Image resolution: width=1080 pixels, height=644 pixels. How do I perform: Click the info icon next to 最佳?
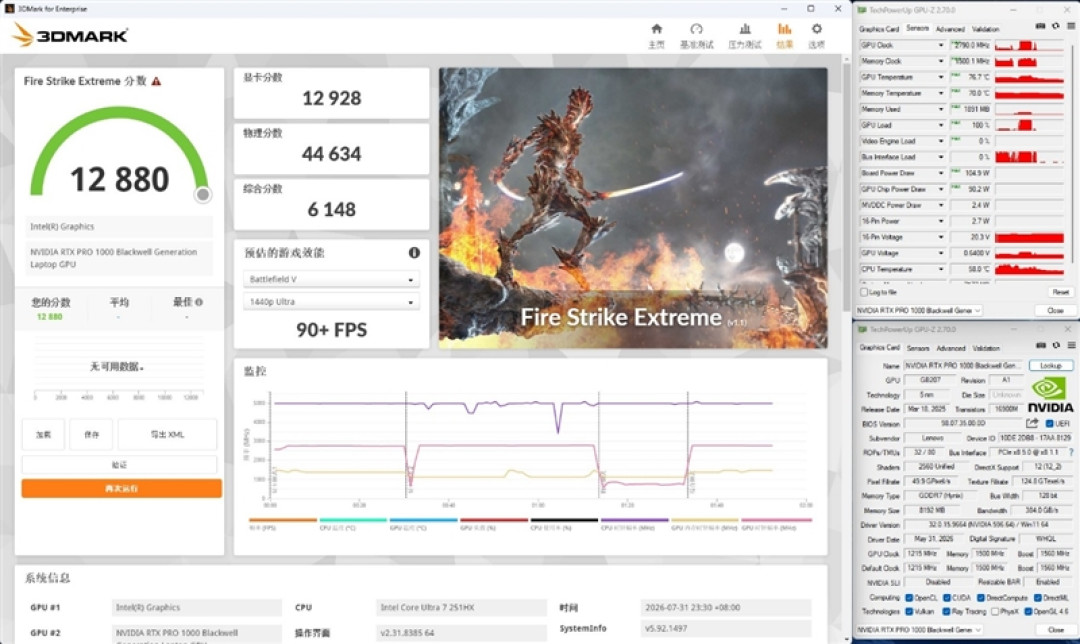pyautogui.click(x=199, y=302)
